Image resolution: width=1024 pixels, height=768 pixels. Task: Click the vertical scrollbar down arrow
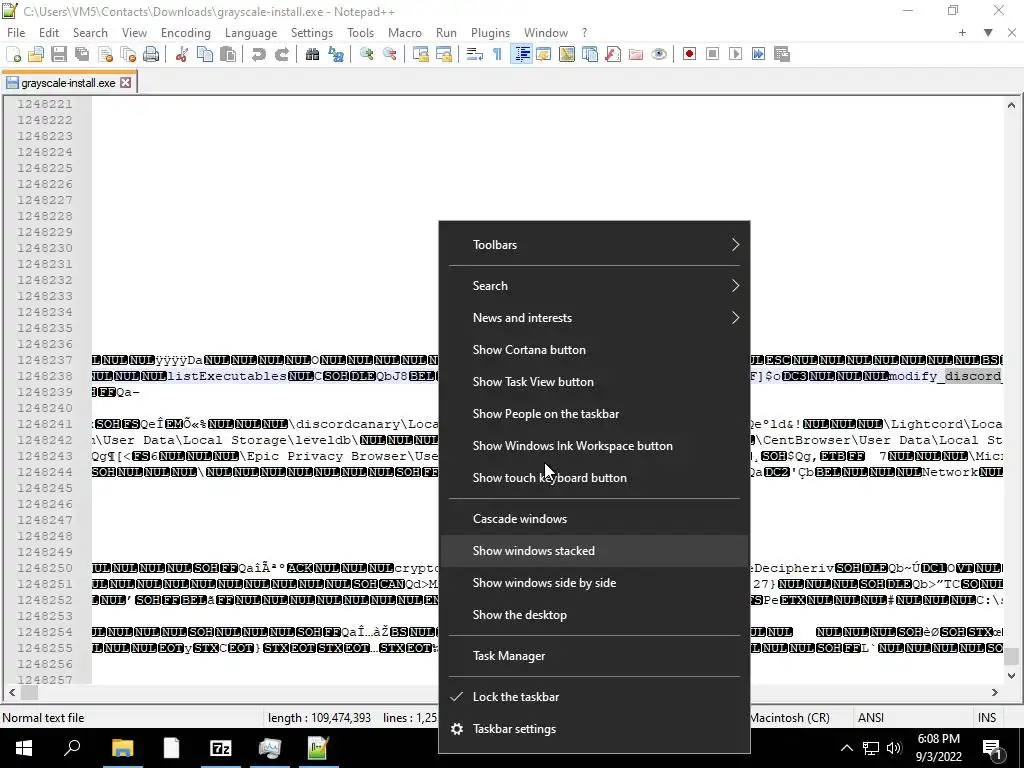click(x=1012, y=676)
